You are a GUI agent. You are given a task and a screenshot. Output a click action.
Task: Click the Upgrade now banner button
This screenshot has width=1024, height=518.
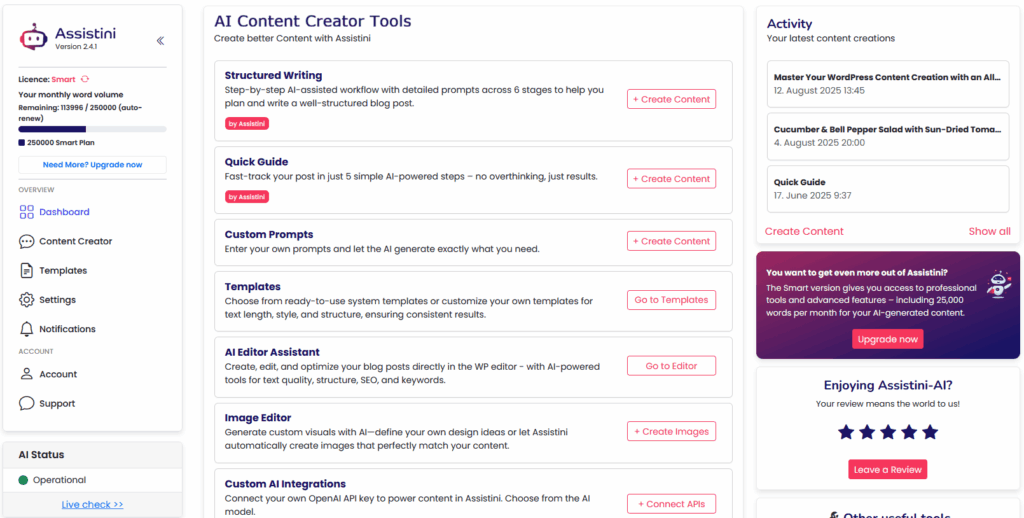[x=888, y=339]
